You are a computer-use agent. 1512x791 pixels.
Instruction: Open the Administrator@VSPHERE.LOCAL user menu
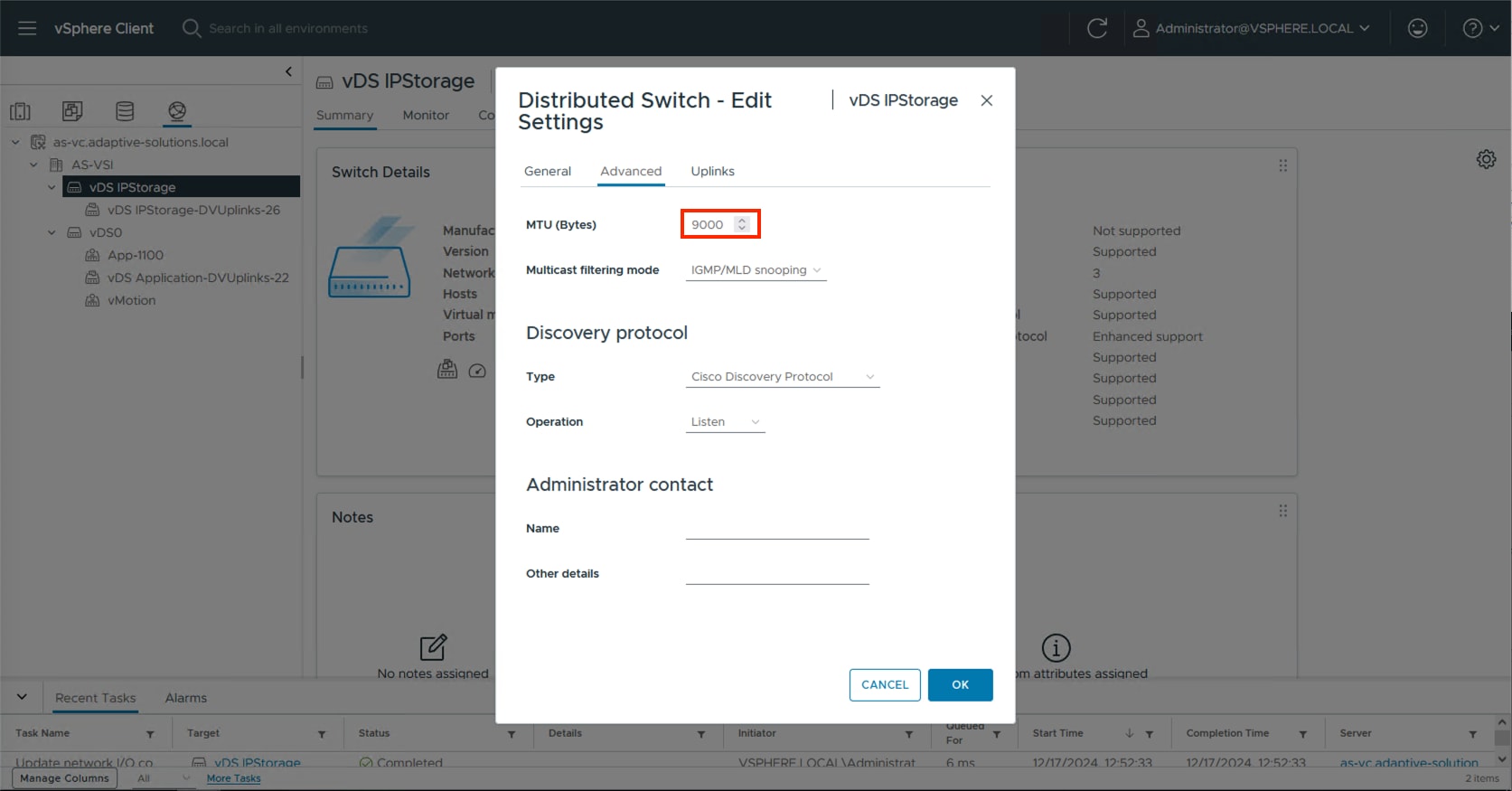tap(1252, 28)
